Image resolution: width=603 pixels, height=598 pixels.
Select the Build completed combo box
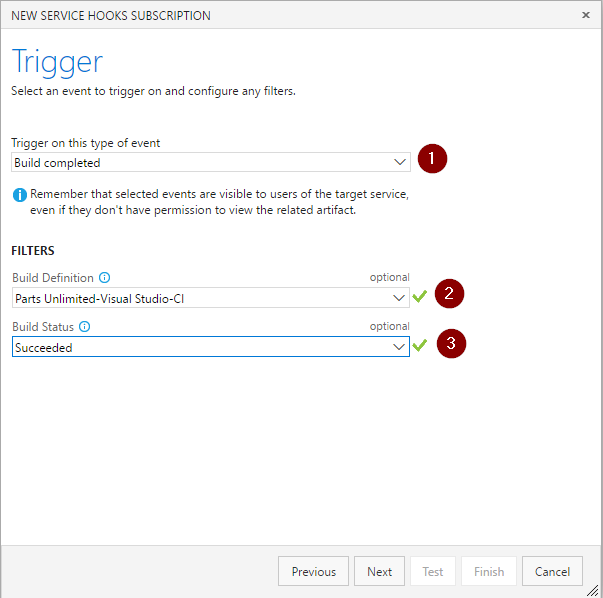(211, 162)
